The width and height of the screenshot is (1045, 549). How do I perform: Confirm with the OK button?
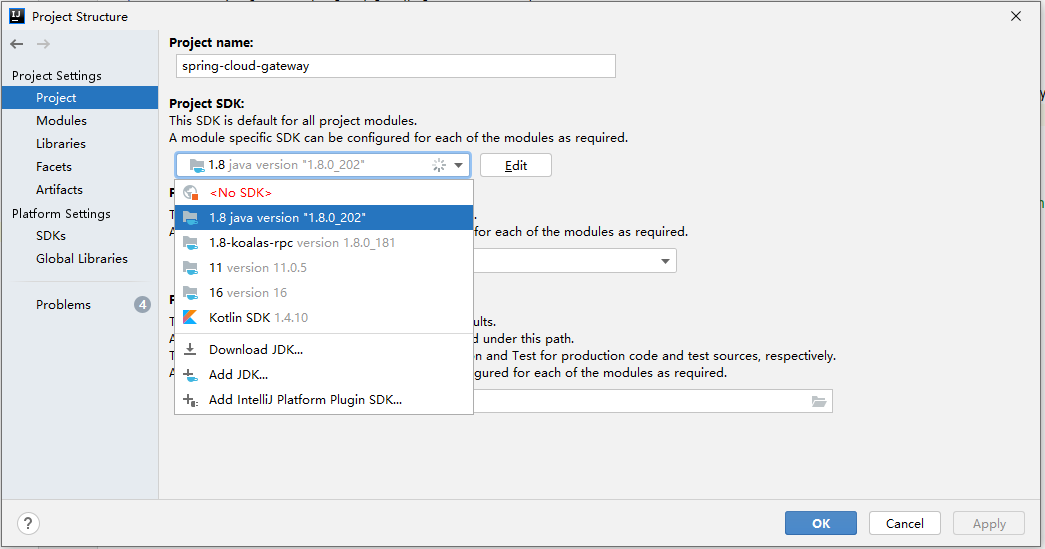pos(821,523)
